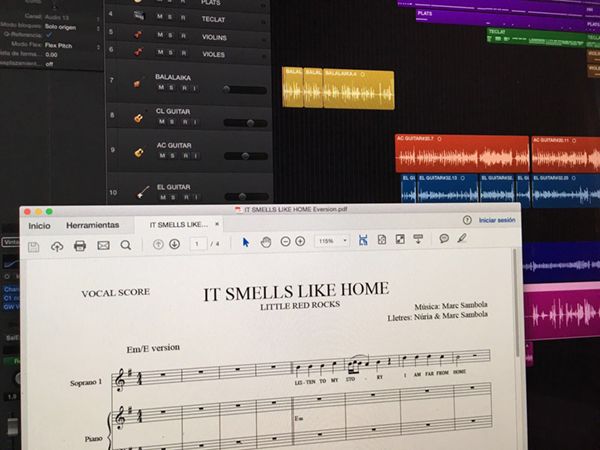Viewport: 600px width, 450px height.
Task: Click the cloud upload icon in PDF toolbar
Action: click(57, 247)
